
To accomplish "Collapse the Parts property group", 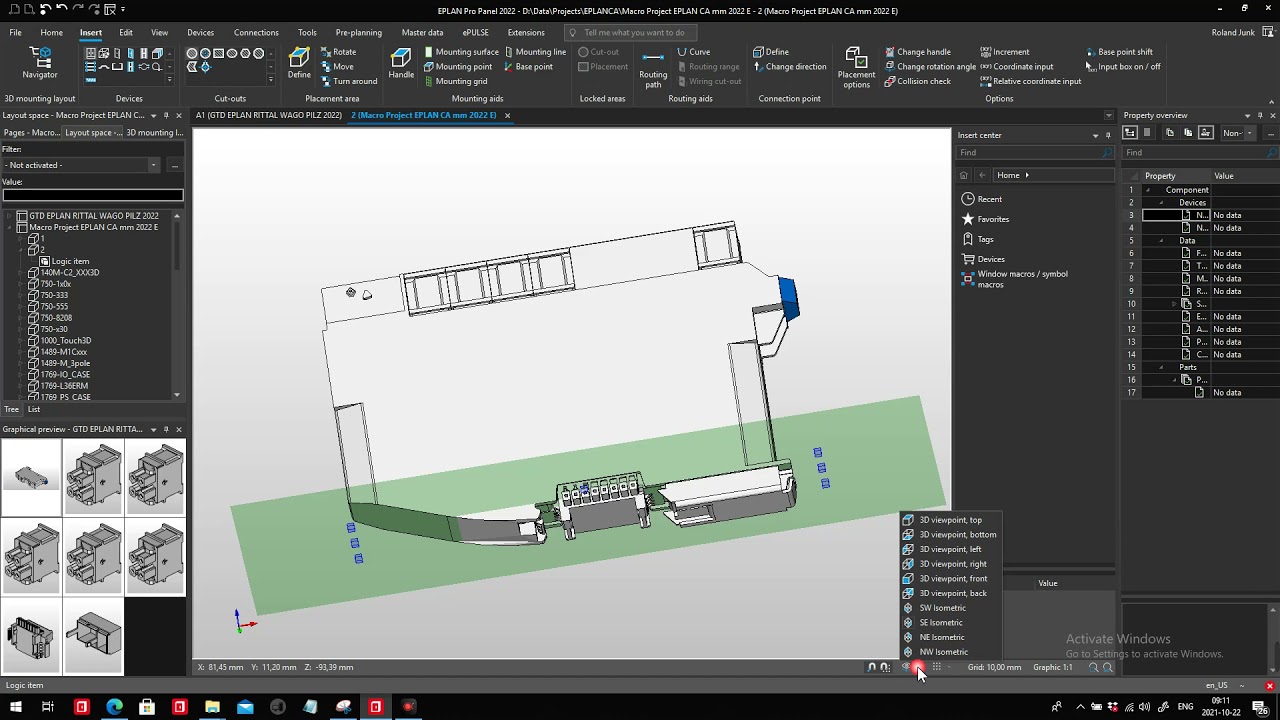I will click(1161, 367).
